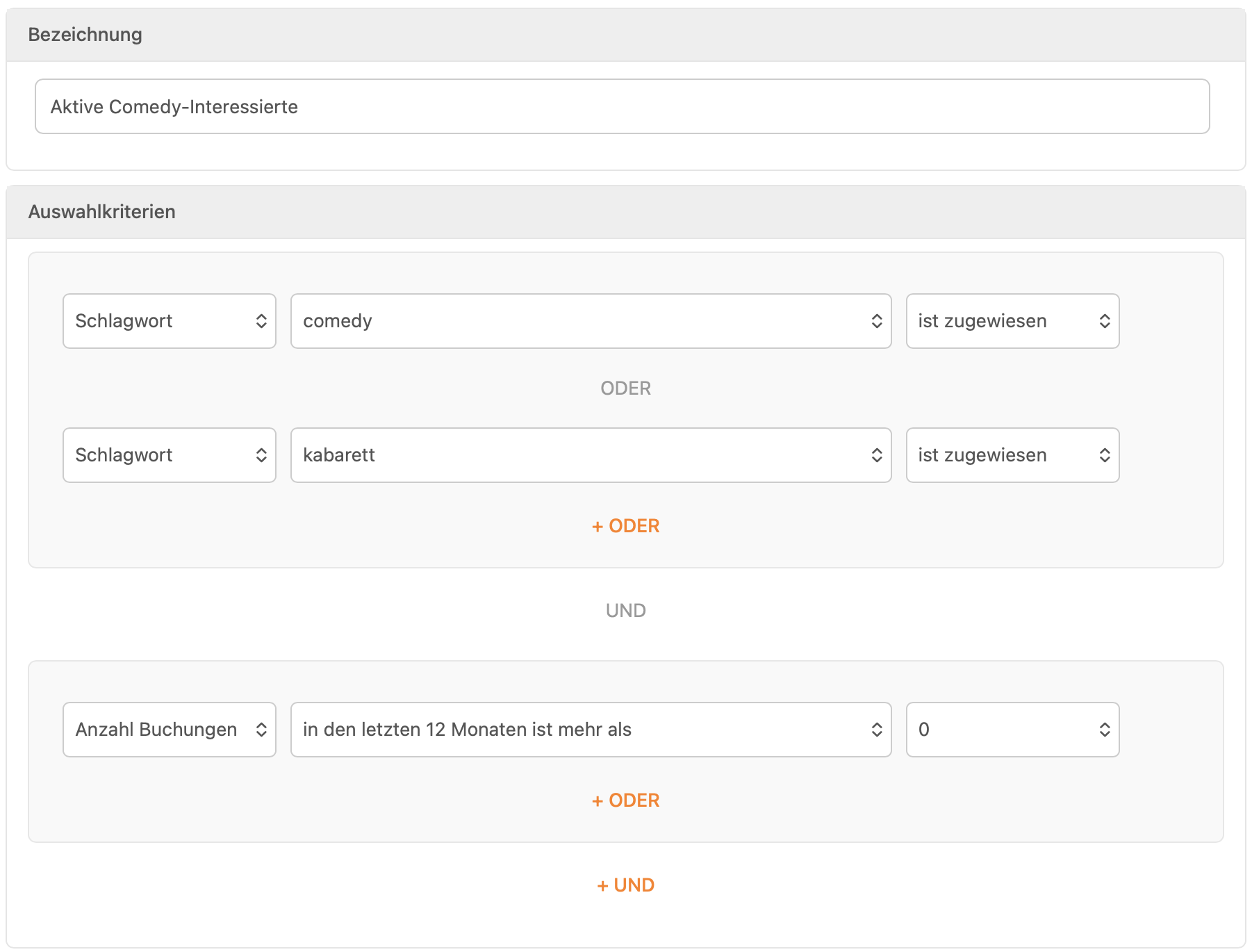This screenshot has height=952, width=1252.
Task: Click '+ ODER' below the kabarett row
Action: click(625, 526)
